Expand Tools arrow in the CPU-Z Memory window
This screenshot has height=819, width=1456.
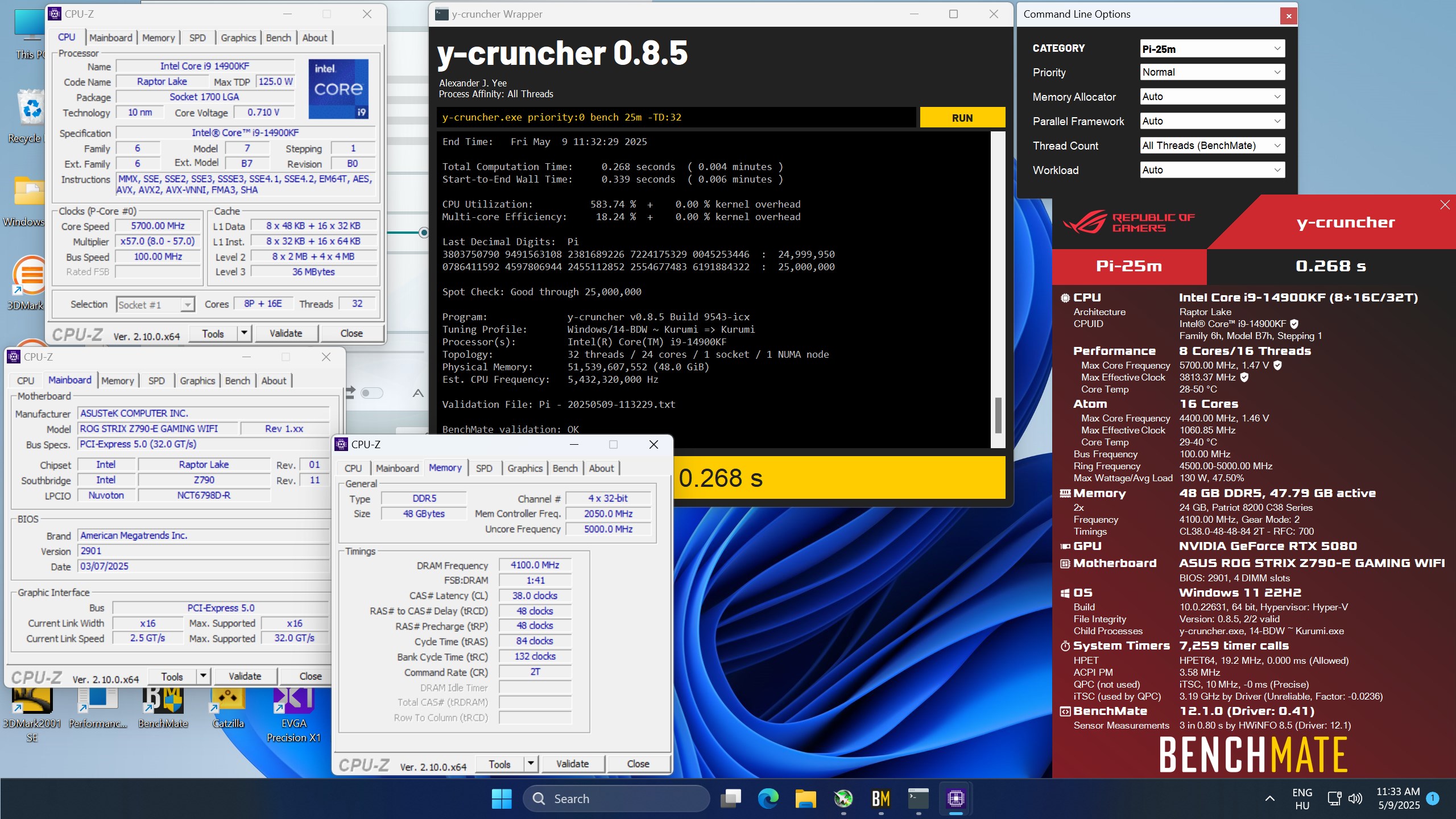tap(531, 764)
